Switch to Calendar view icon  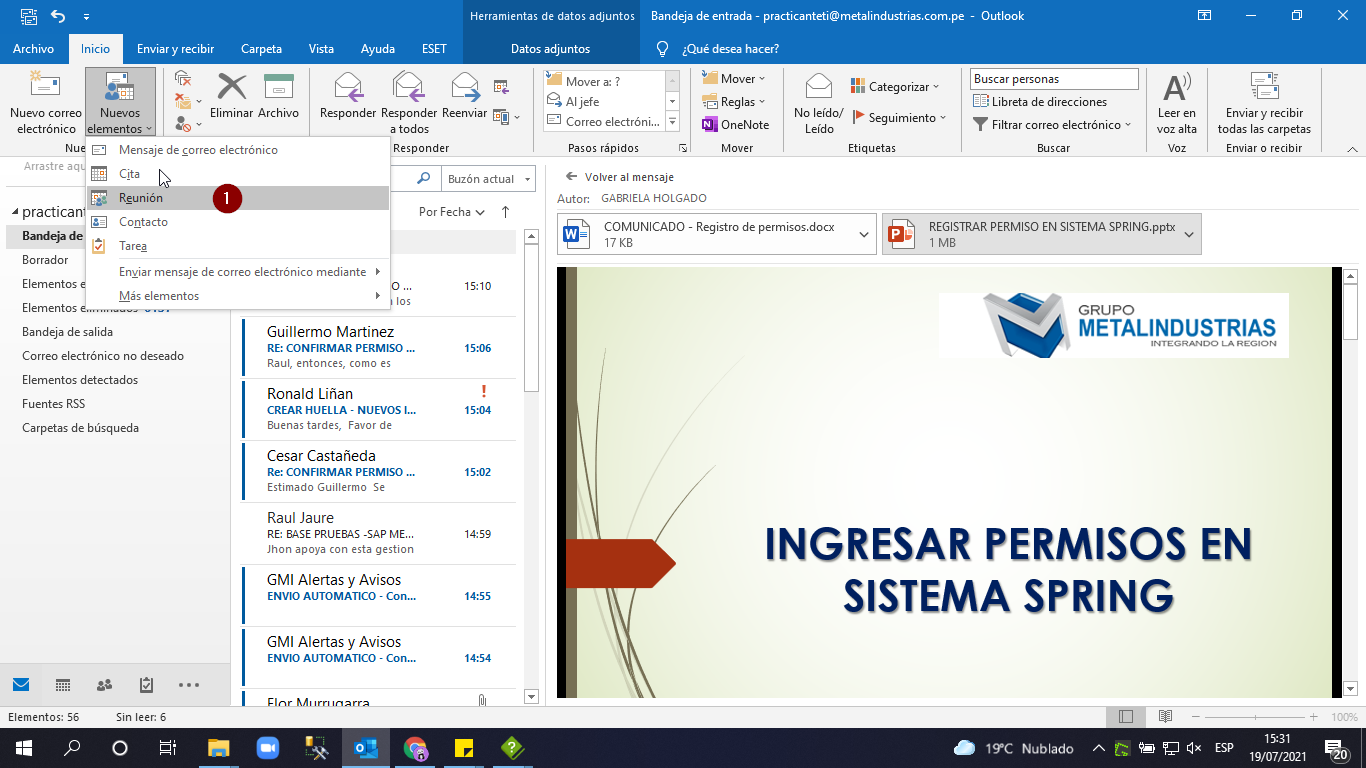63,685
